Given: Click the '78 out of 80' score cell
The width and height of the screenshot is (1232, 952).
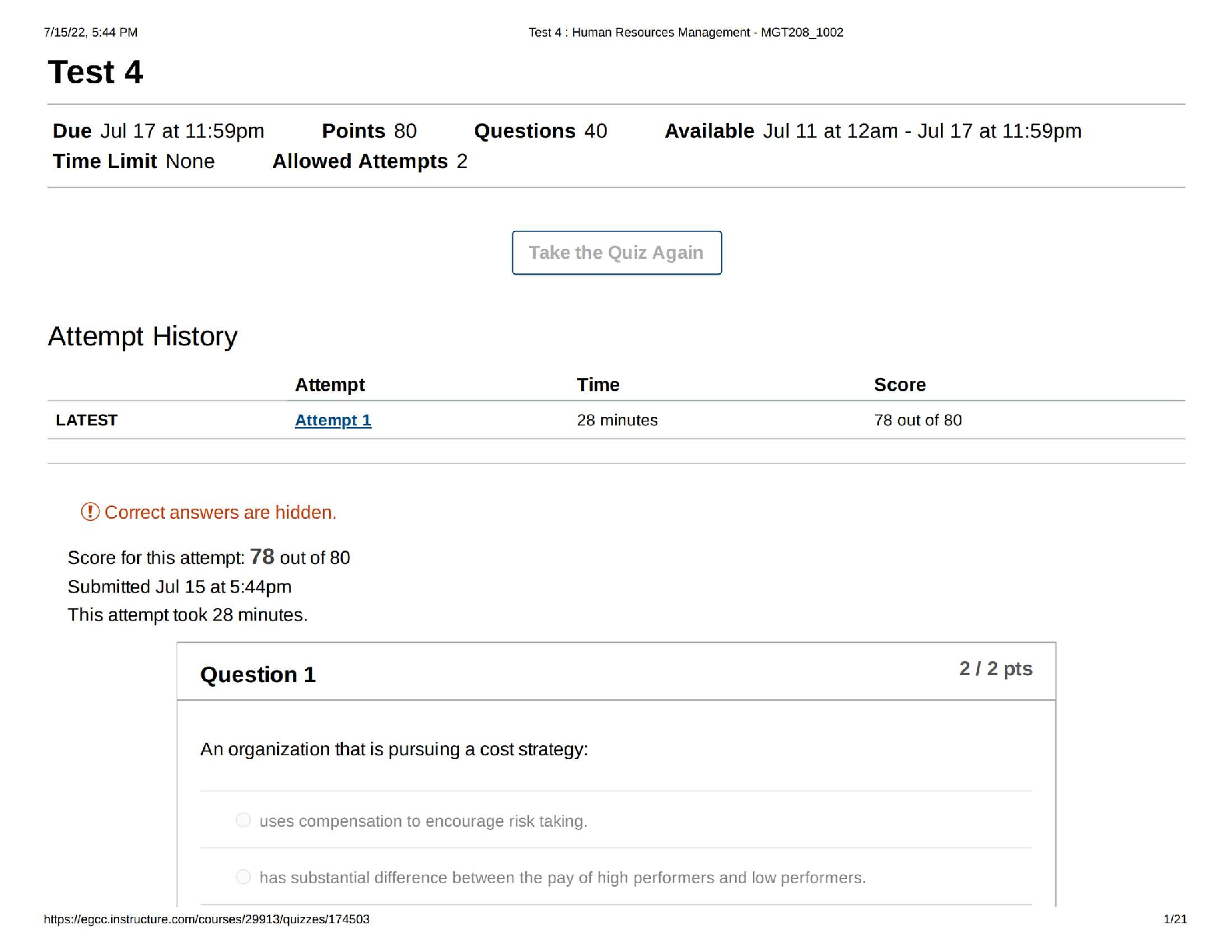Looking at the screenshot, I should [917, 420].
